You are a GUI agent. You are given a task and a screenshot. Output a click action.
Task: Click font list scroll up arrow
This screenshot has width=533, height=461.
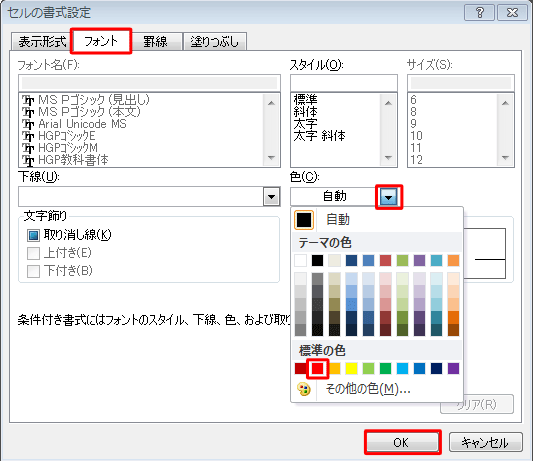pos(271,103)
